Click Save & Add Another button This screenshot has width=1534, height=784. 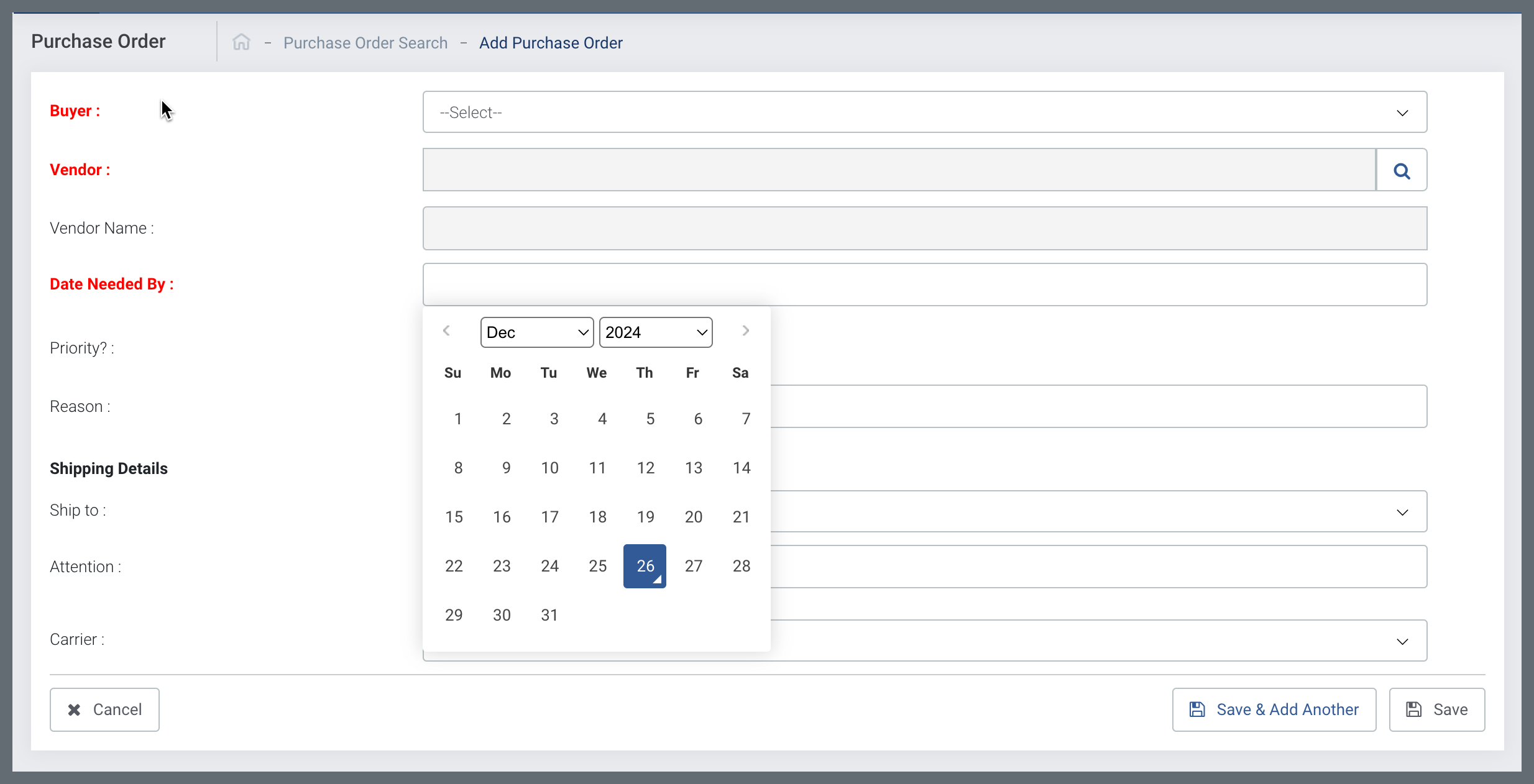click(x=1274, y=709)
